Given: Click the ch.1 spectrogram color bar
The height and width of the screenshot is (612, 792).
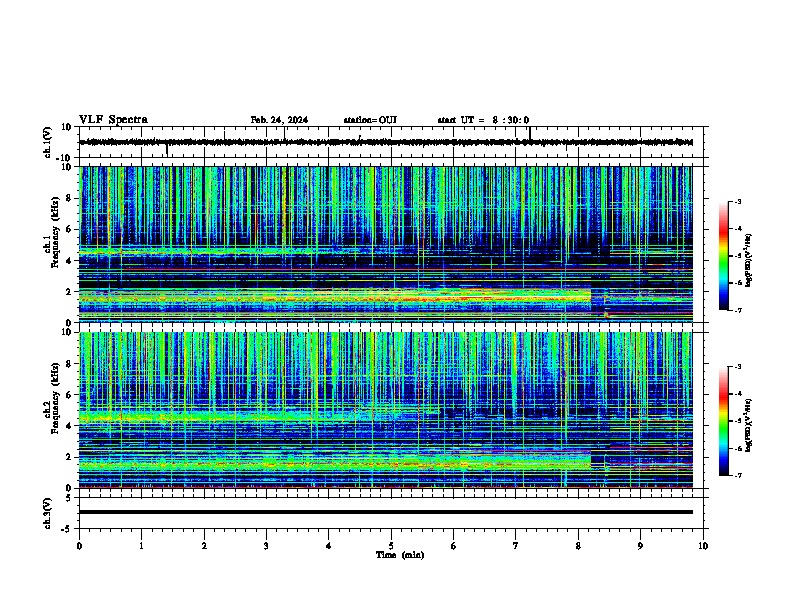Looking at the screenshot, I should click(724, 256).
